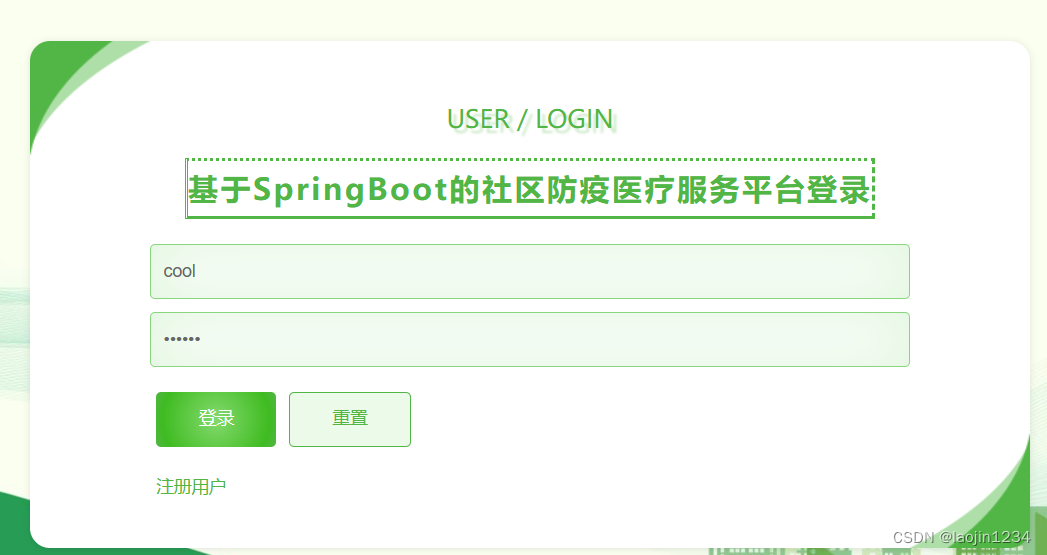Click the password dots in the field
1047x555 pixels.
pyautogui.click(x=182, y=339)
